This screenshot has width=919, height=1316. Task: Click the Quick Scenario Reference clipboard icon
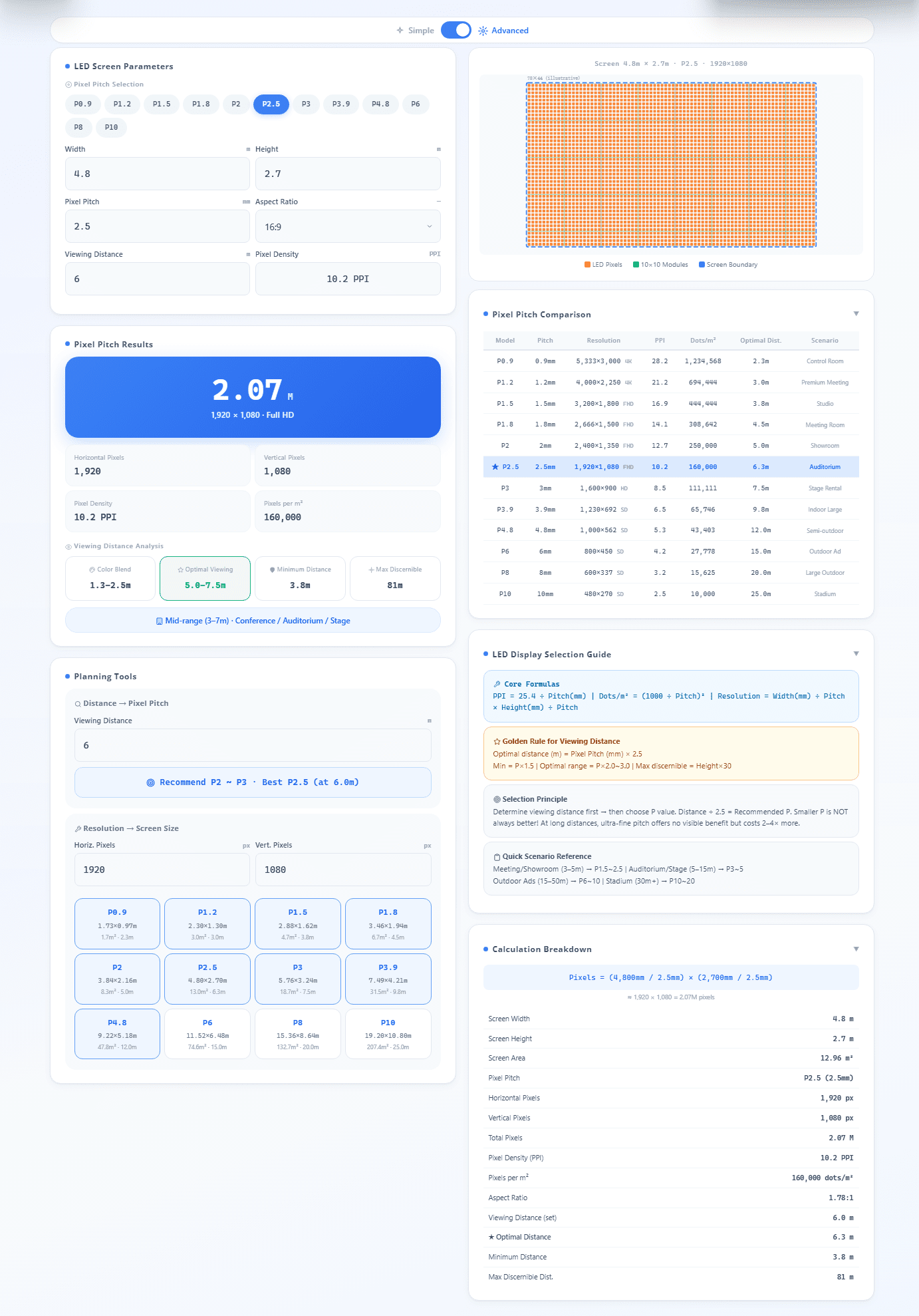coord(497,857)
